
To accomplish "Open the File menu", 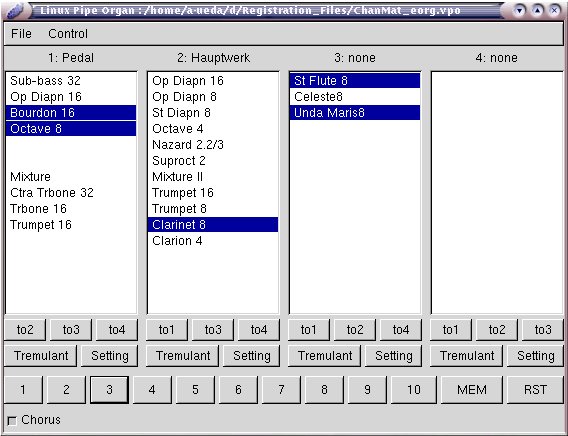I will point(21,34).
